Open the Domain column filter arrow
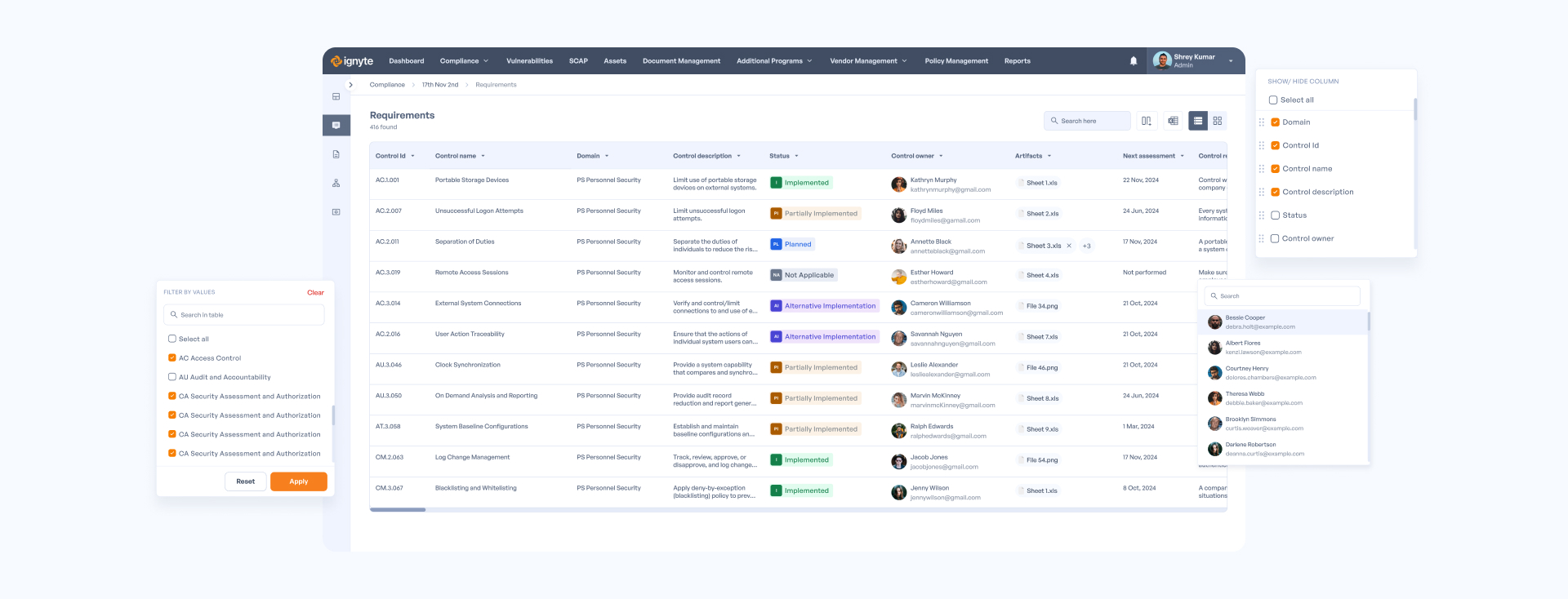The height and width of the screenshot is (599, 1568). pos(607,156)
